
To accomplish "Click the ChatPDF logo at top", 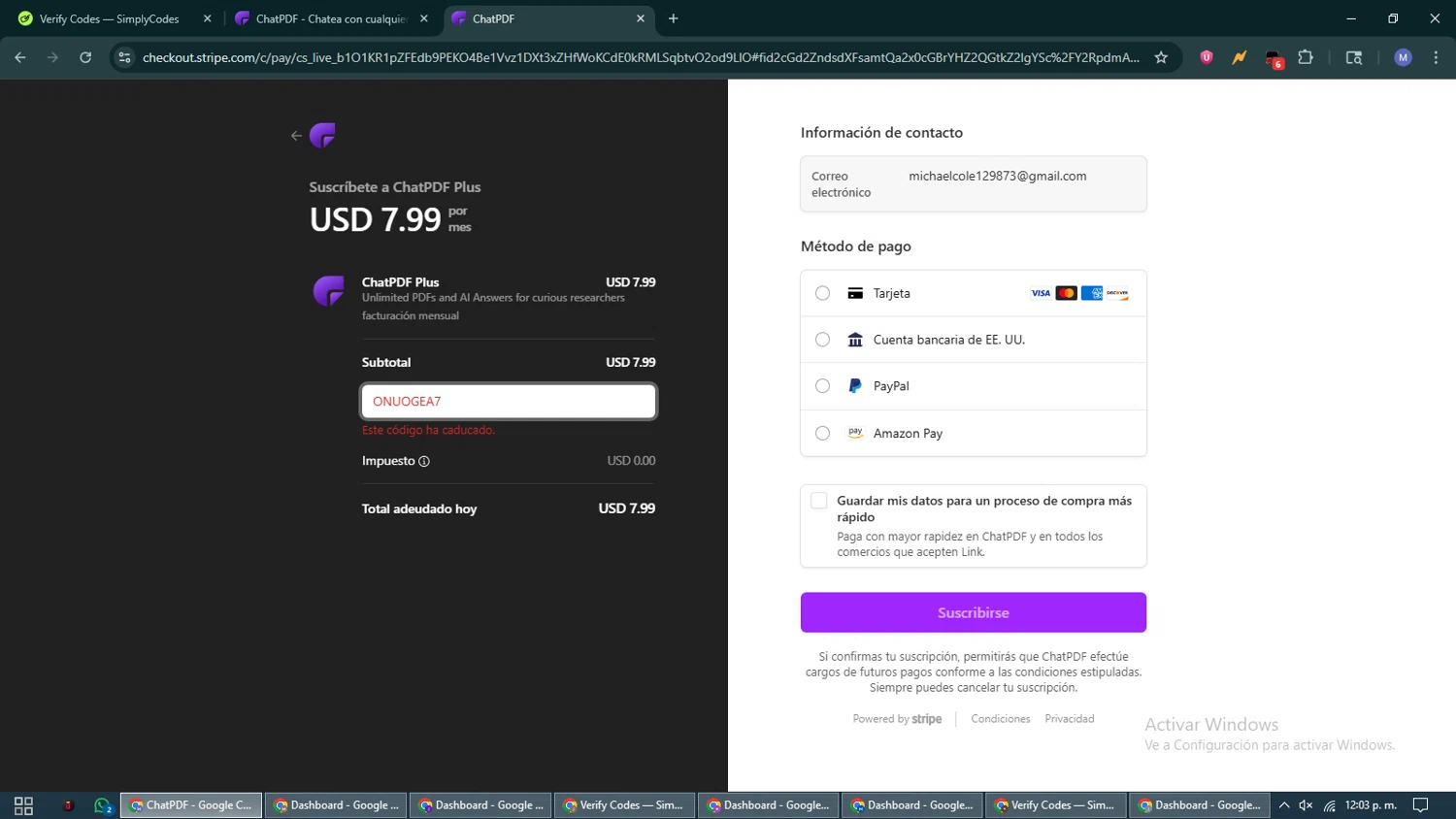I will (x=322, y=136).
